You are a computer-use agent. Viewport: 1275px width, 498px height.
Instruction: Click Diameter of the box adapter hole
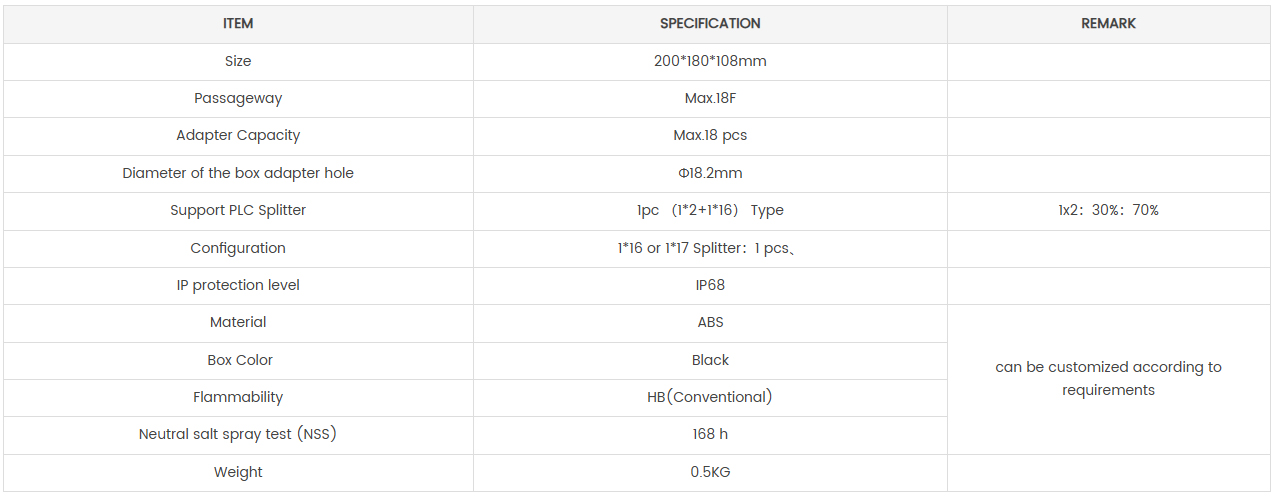(x=238, y=173)
